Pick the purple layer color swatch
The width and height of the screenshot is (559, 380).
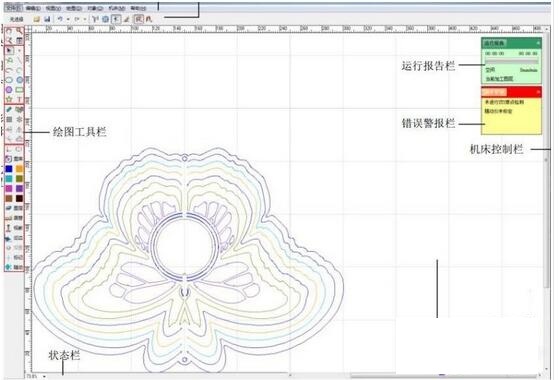19,188
